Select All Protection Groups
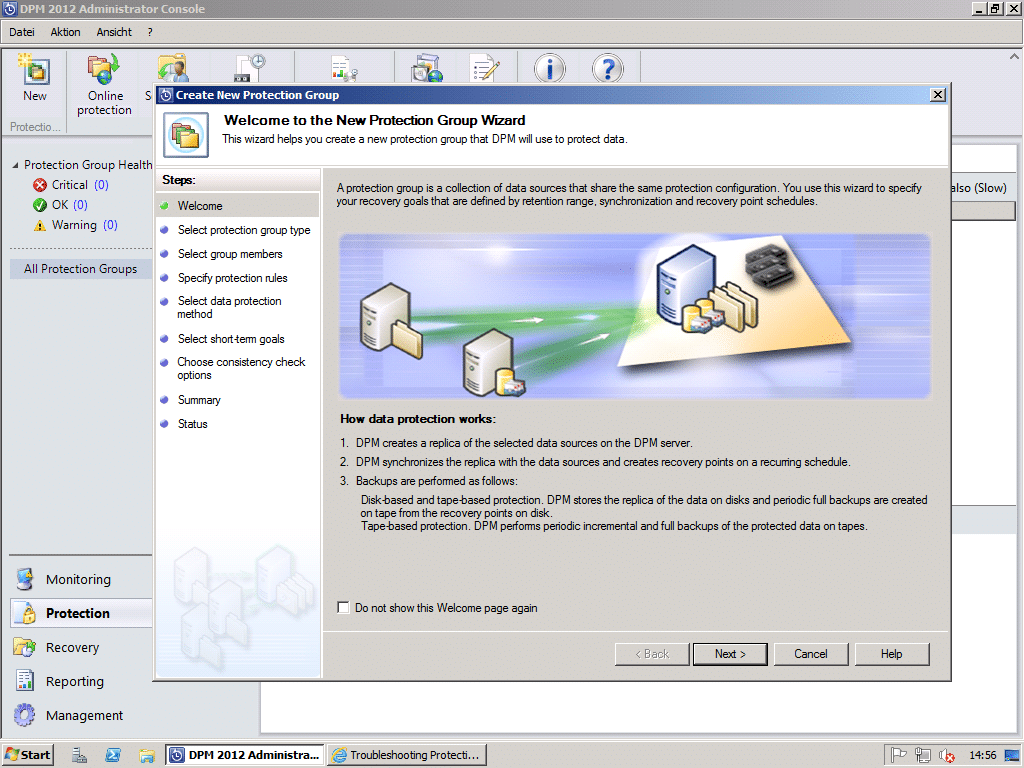1024x768 pixels. [x=80, y=269]
